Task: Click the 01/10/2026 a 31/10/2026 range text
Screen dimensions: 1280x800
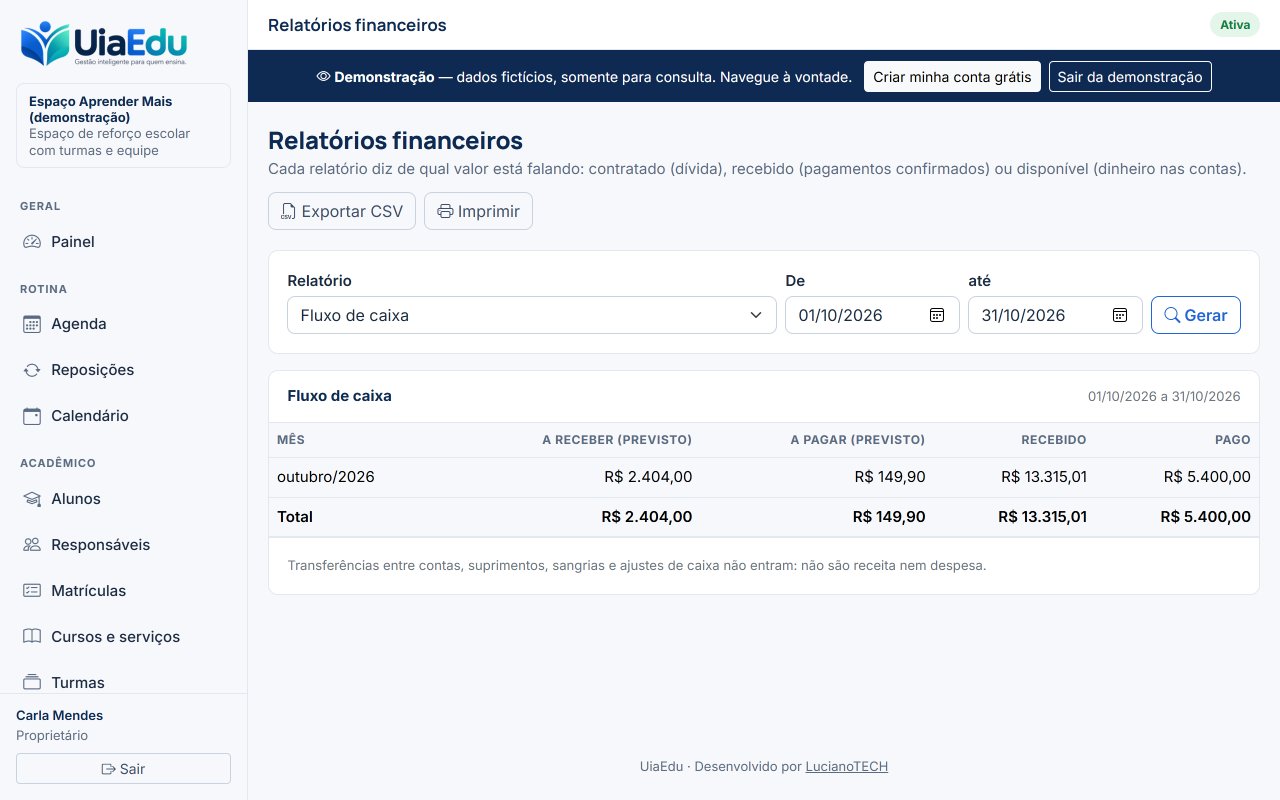Action: tap(1164, 397)
